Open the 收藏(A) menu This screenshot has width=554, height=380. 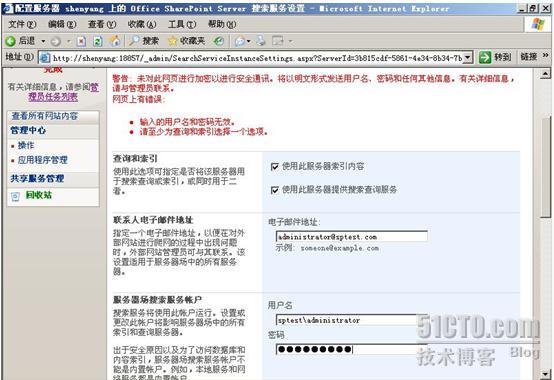pos(142,24)
